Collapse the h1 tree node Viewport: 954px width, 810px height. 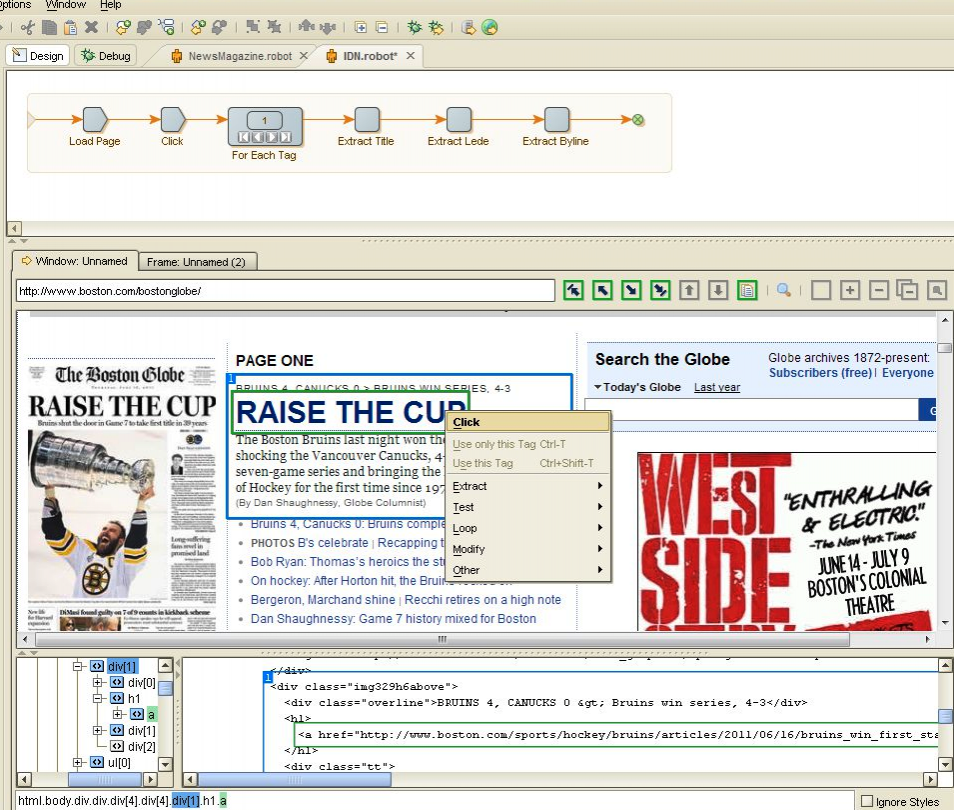(x=97, y=698)
